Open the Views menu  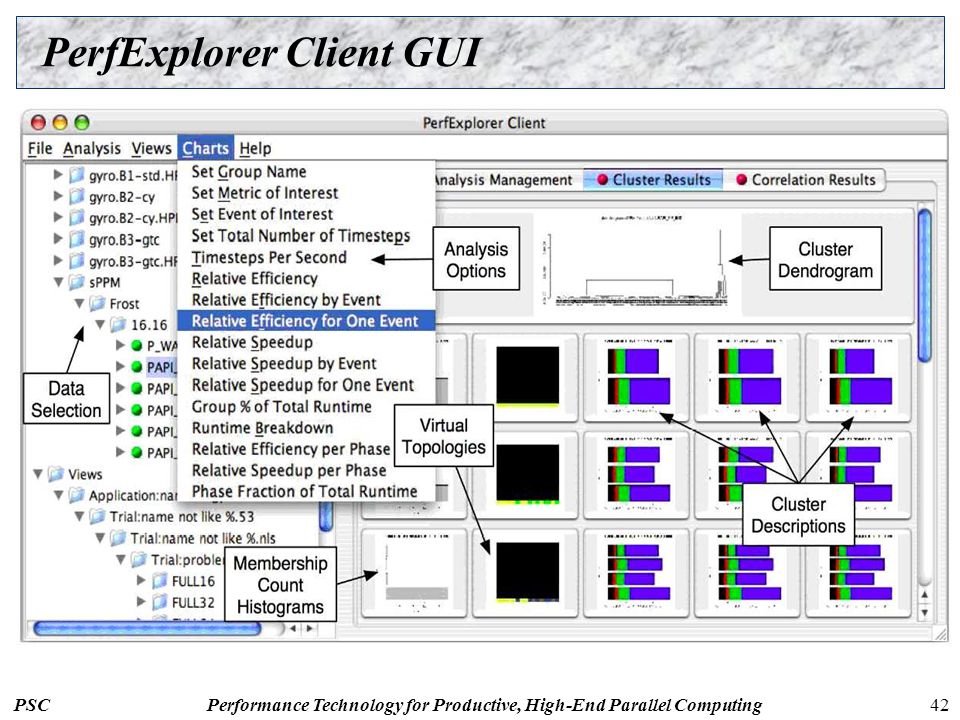151,149
